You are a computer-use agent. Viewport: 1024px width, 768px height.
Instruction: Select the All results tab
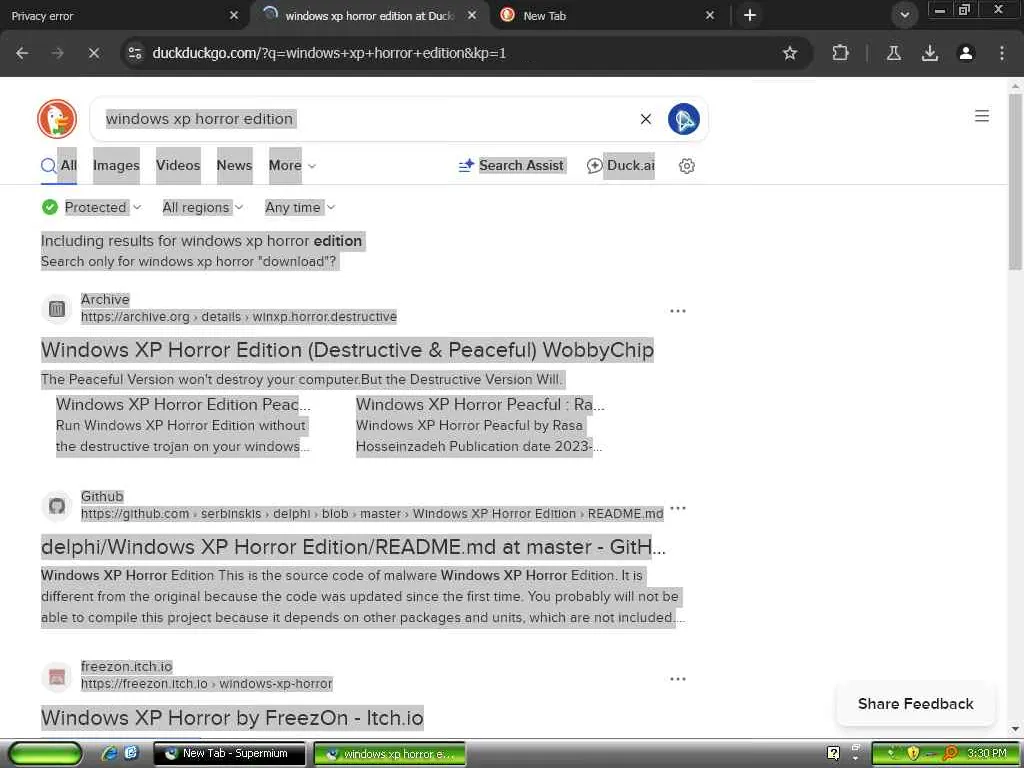tap(59, 165)
